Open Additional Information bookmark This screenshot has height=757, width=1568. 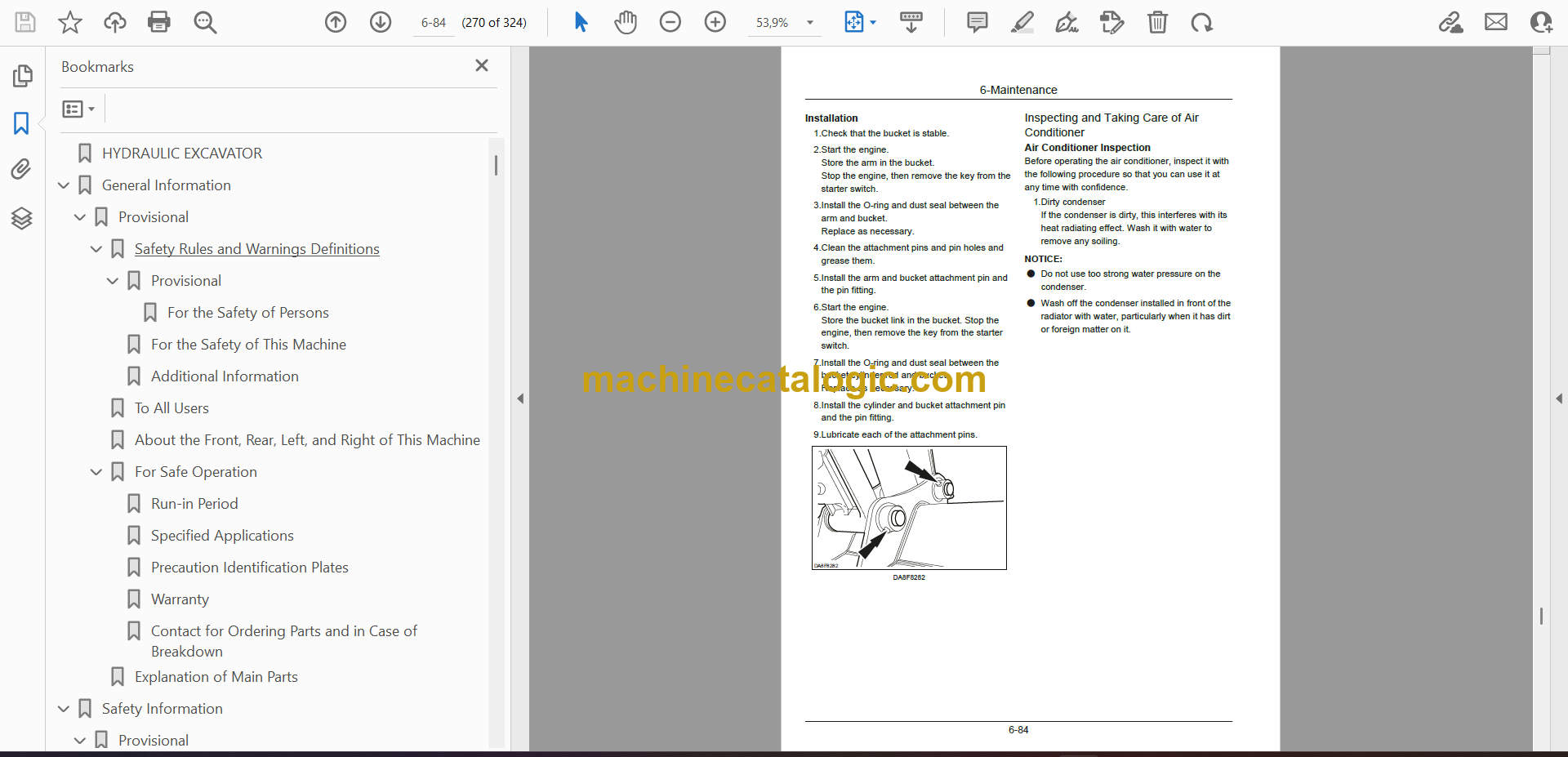(x=225, y=376)
